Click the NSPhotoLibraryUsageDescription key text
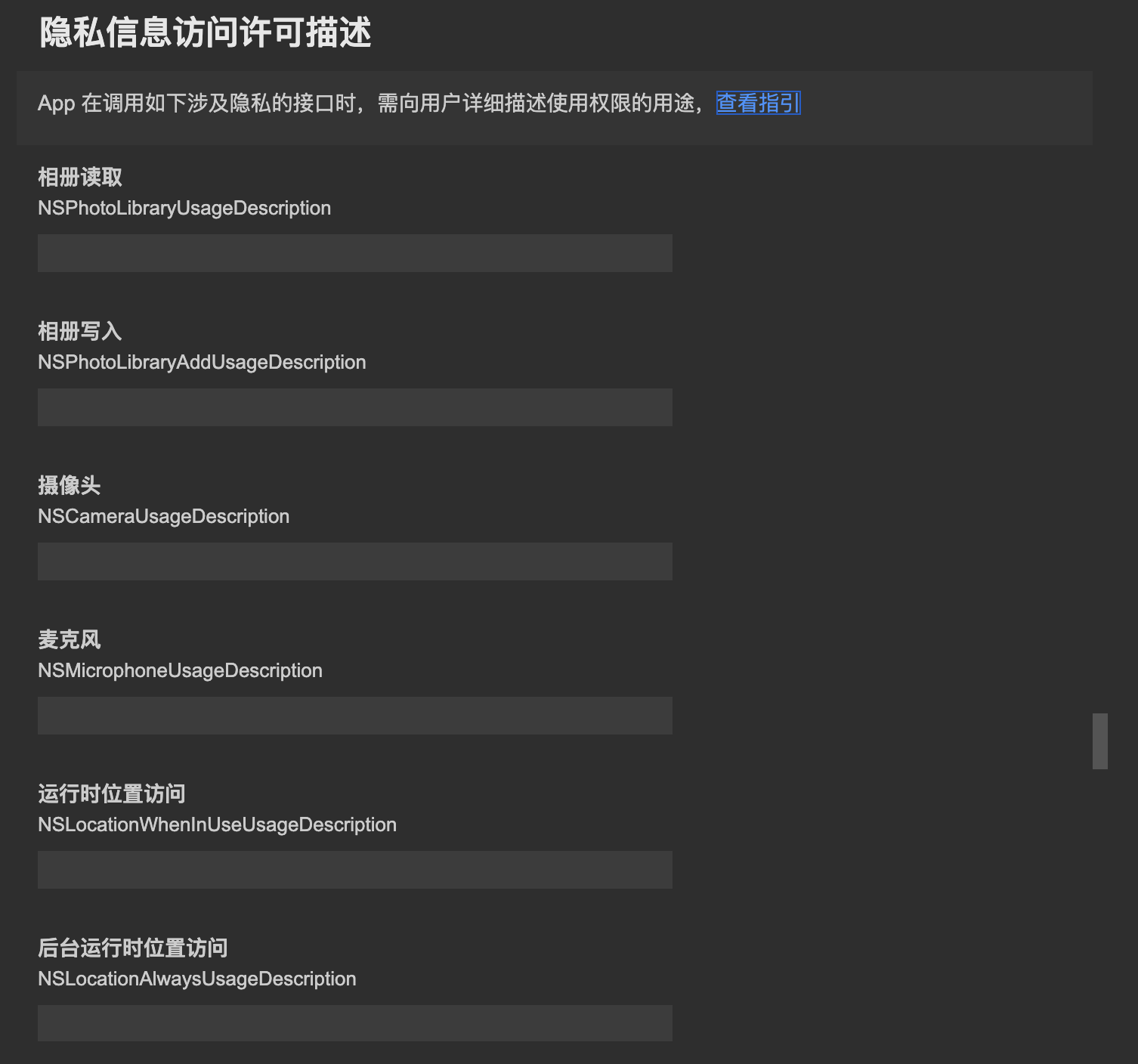Screen dimensions: 1138x1064 [184, 209]
